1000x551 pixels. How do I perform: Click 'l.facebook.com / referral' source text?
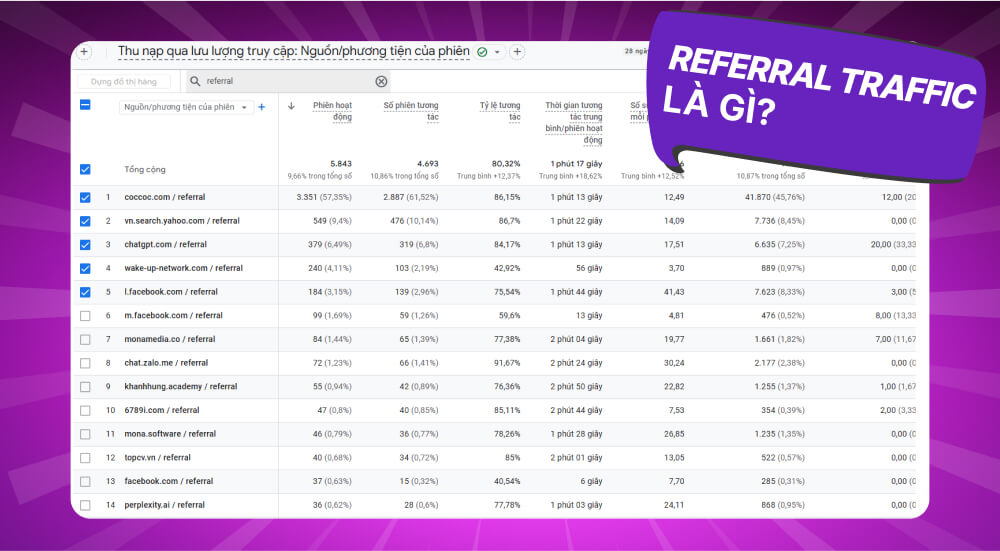click(171, 292)
